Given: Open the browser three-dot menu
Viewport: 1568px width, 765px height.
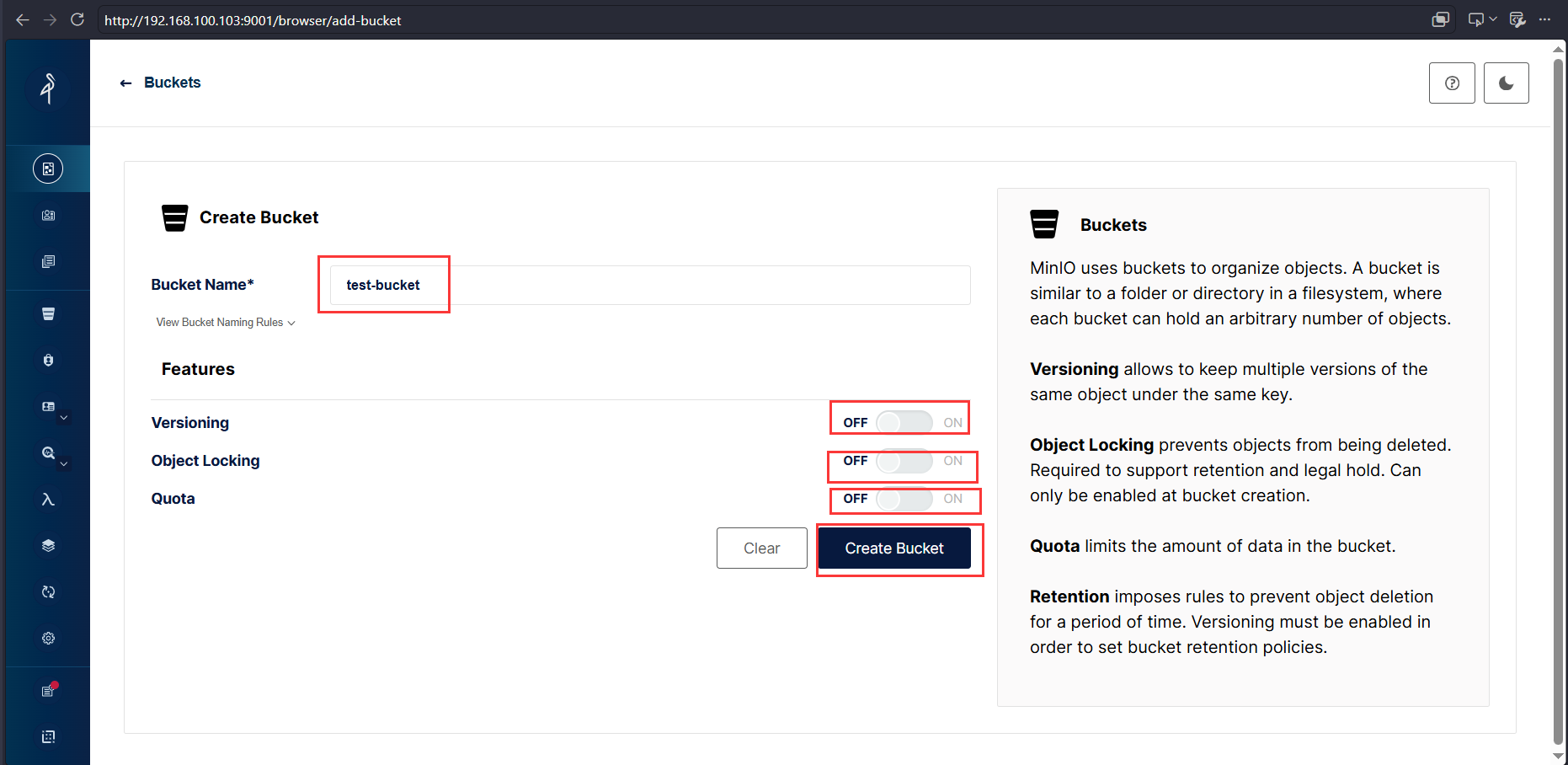Looking at the screenshot, I should (1544, 19).
